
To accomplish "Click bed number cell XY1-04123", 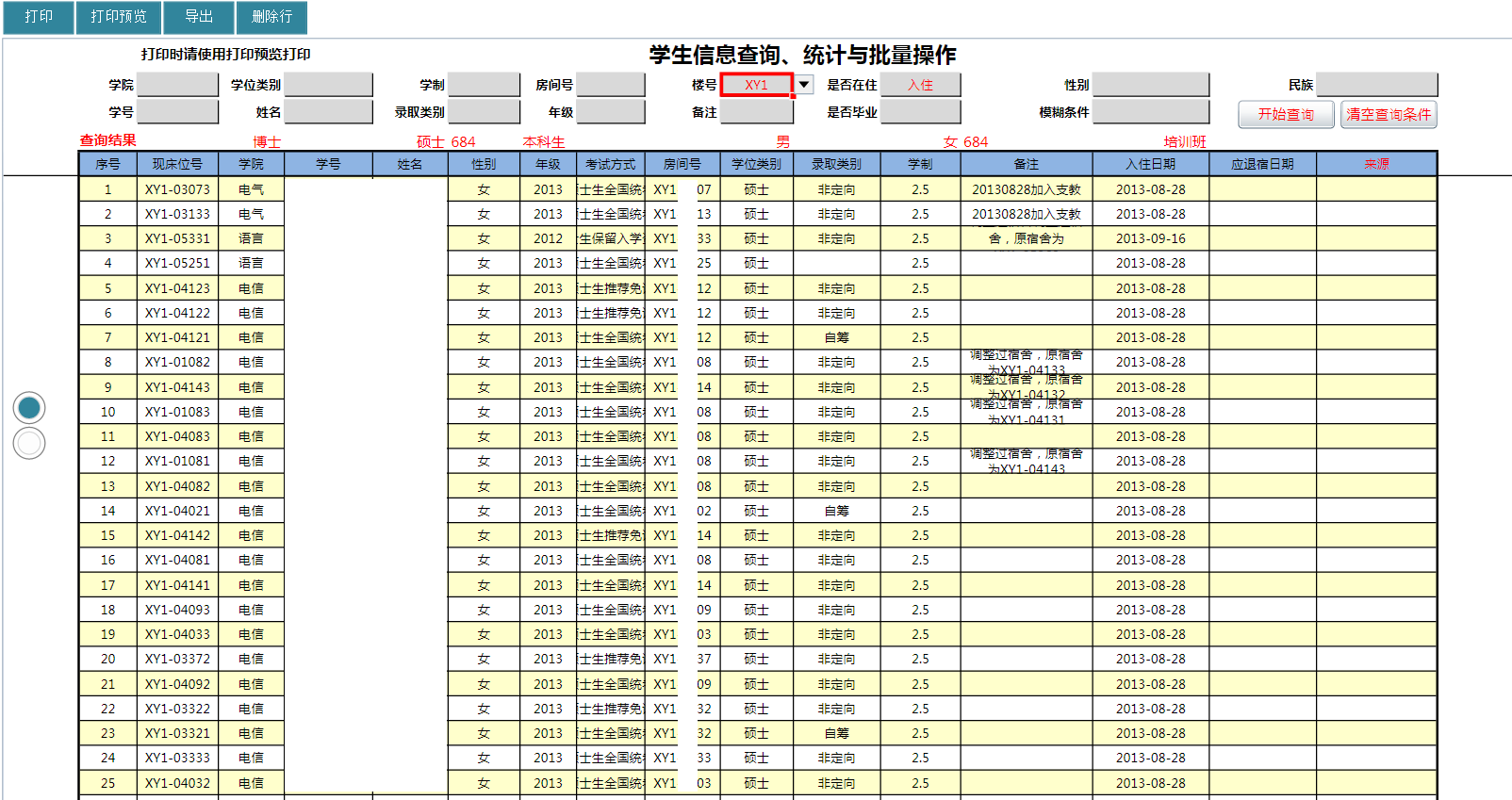I will click(x=177, y=288).
